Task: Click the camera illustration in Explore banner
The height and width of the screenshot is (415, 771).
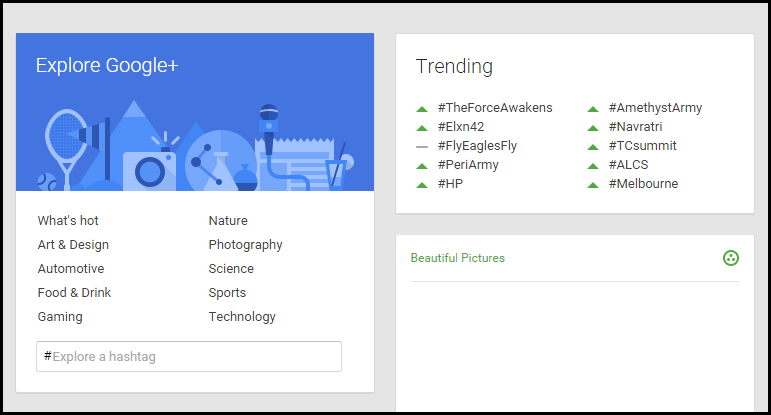Action: (x=149, y=170)
